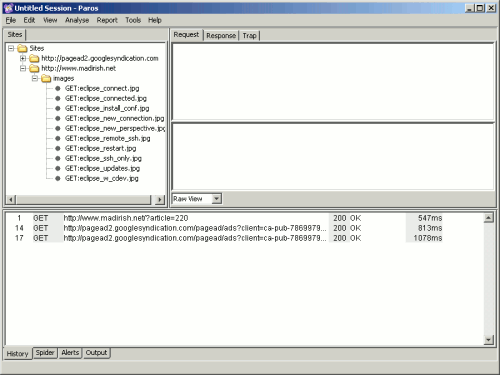The image size is (500, 375).
Task: Click bullet icon beside GET:eclipse_new_connection.jpg
Action: click(x=58, y=118)
